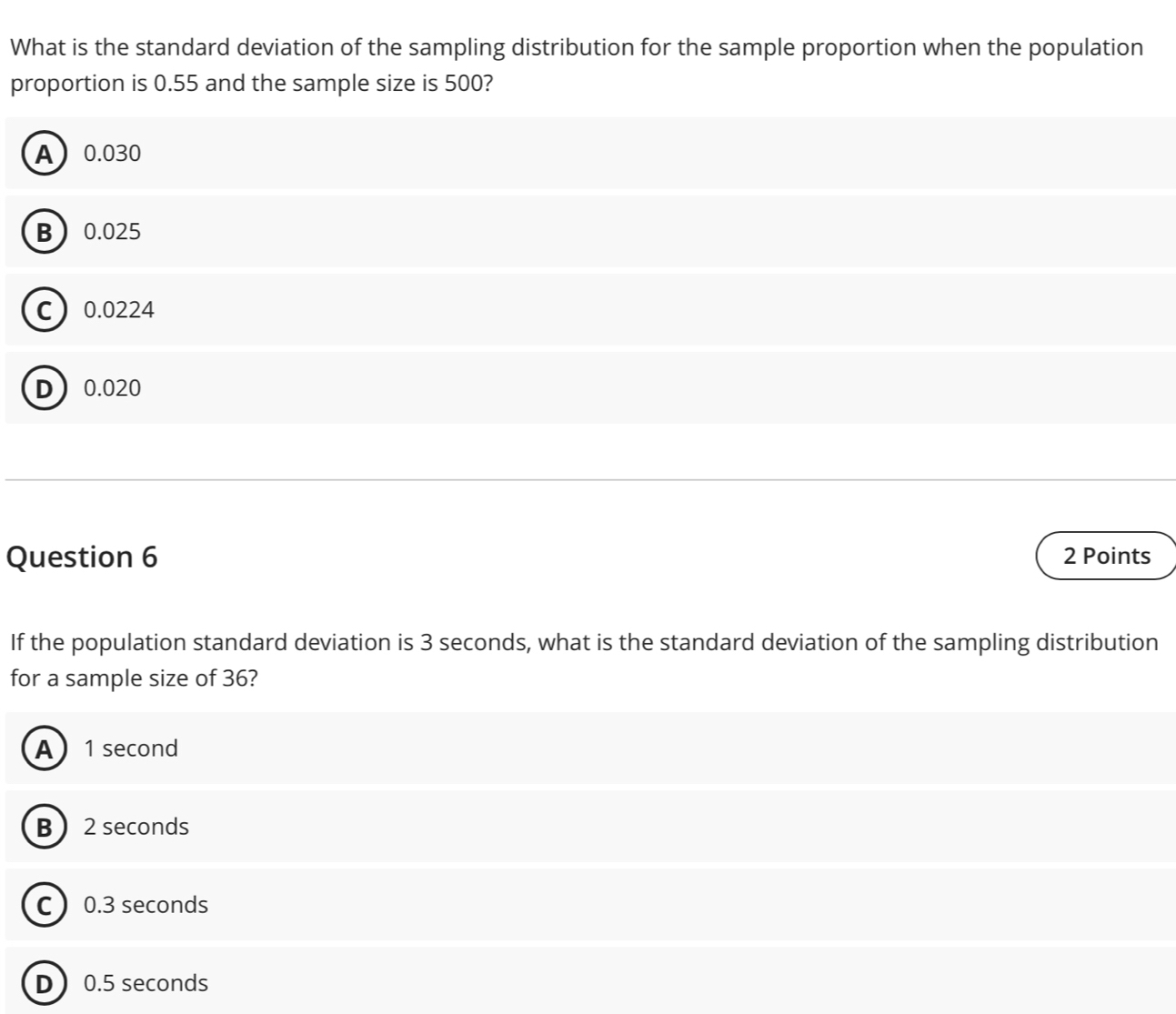Screen dimensions: 1176x1014
Task: Click the 2 Points badge
Action: (x=1106, y=556)
